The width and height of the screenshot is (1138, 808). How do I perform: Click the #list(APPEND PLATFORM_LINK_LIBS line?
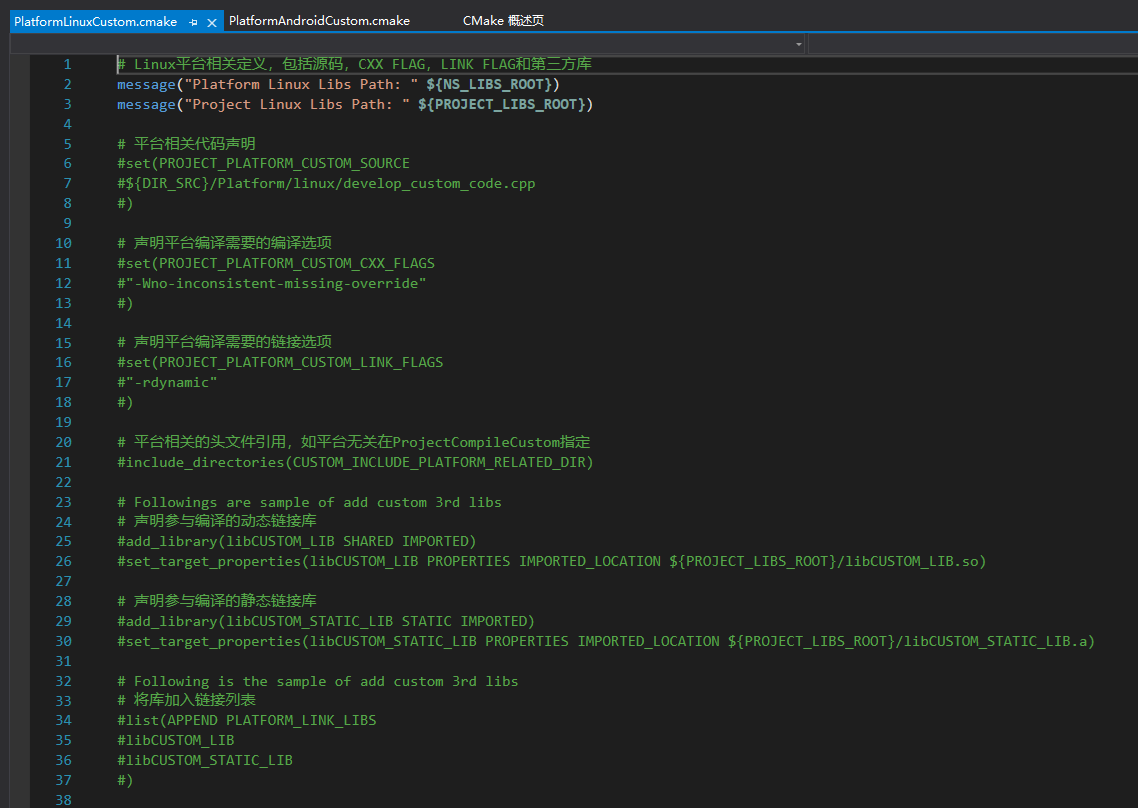[x=247, y=720]
